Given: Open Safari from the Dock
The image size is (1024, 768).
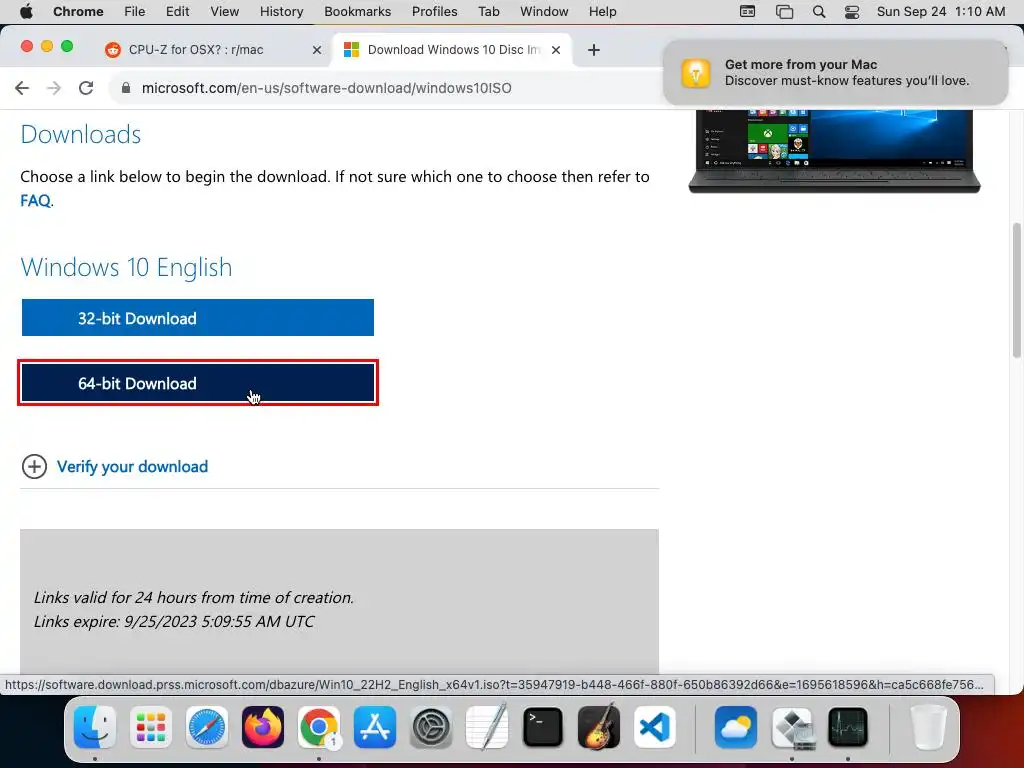Looking at the screenshot, I should tap(207, 727).
